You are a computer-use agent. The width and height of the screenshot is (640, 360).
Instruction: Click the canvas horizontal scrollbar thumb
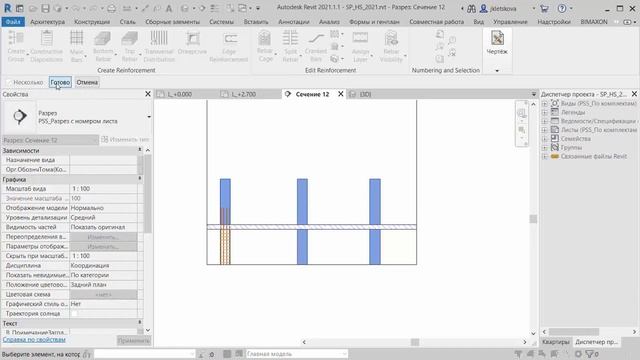(415, 342)
